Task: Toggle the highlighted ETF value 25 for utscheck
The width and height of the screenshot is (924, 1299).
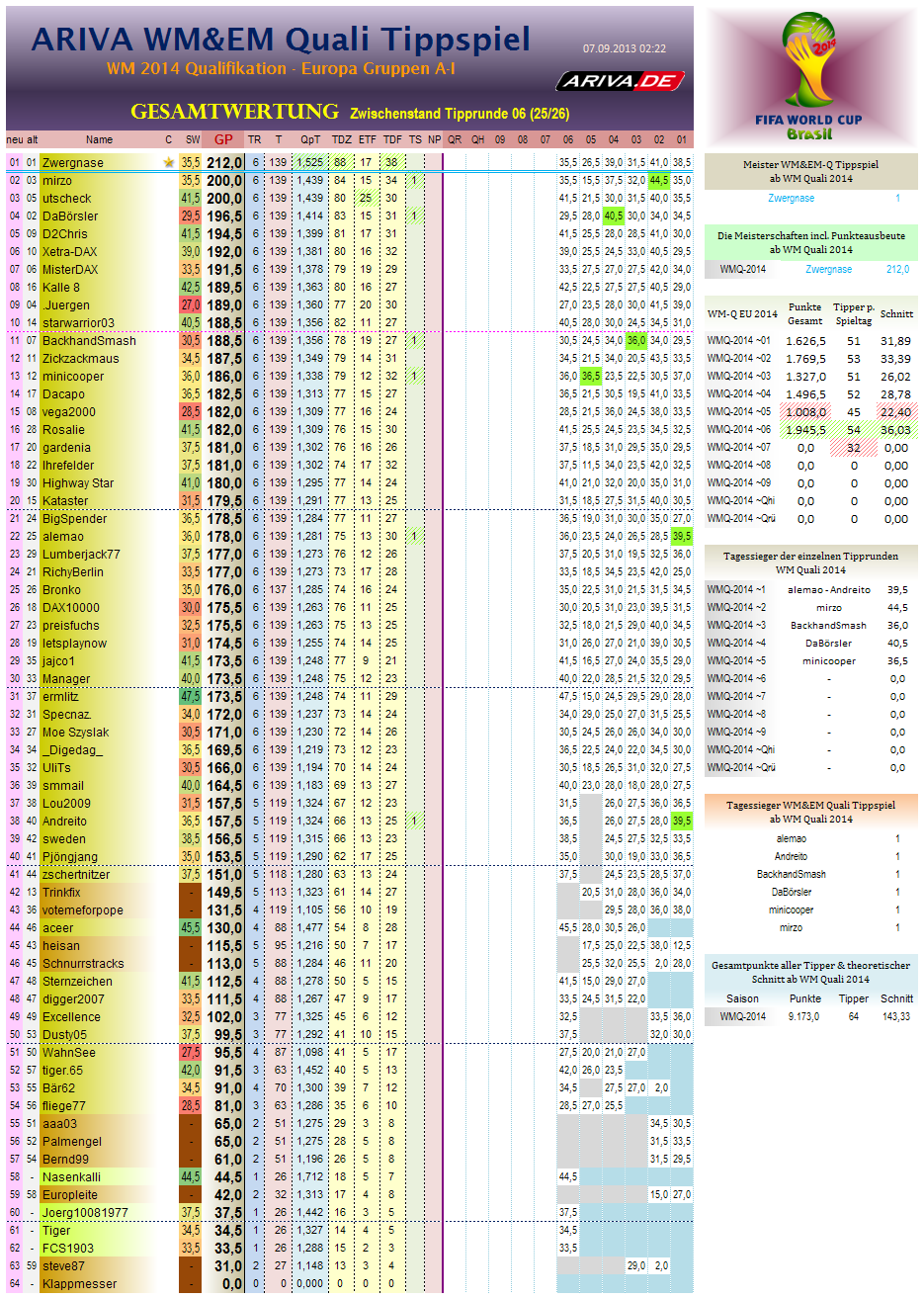Action: [366, 198]
